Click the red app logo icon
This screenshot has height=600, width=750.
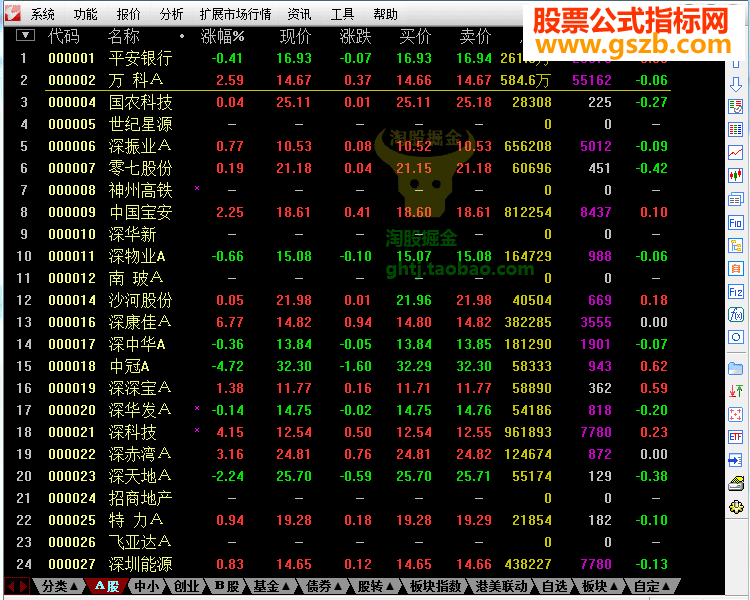(13, 13)
